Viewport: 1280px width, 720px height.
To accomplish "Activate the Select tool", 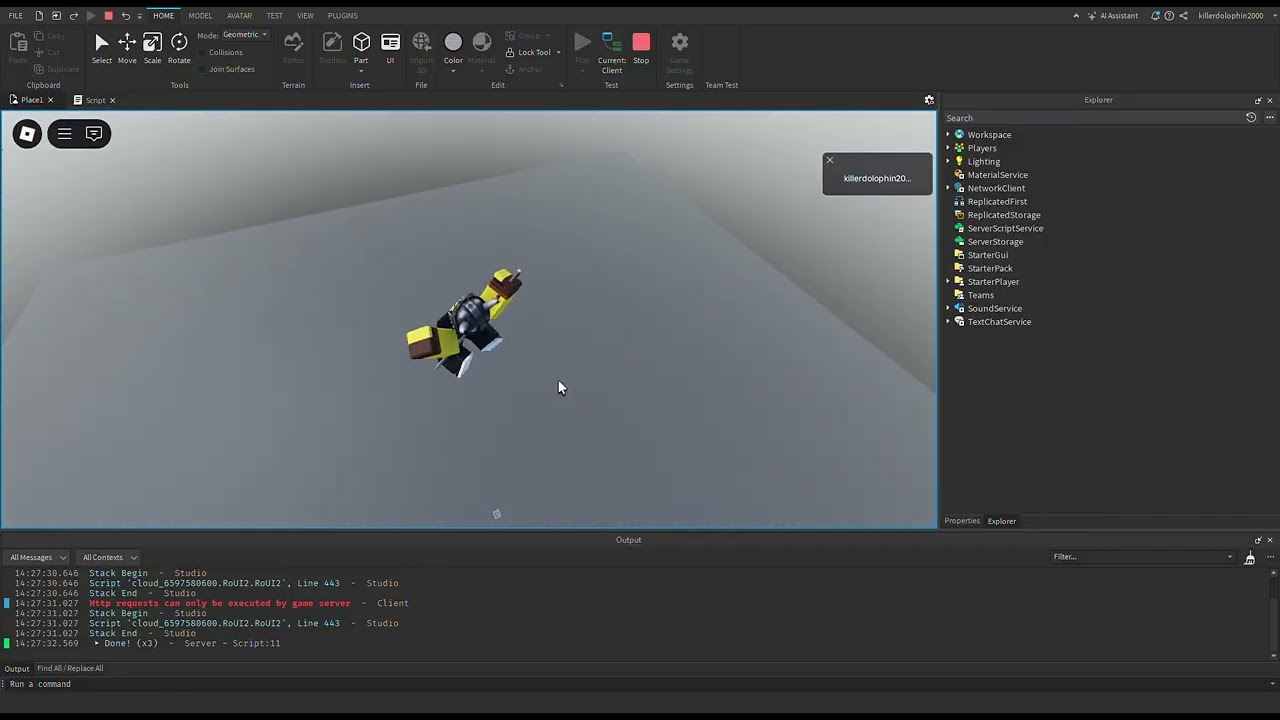I will click(x=101, y=47).
